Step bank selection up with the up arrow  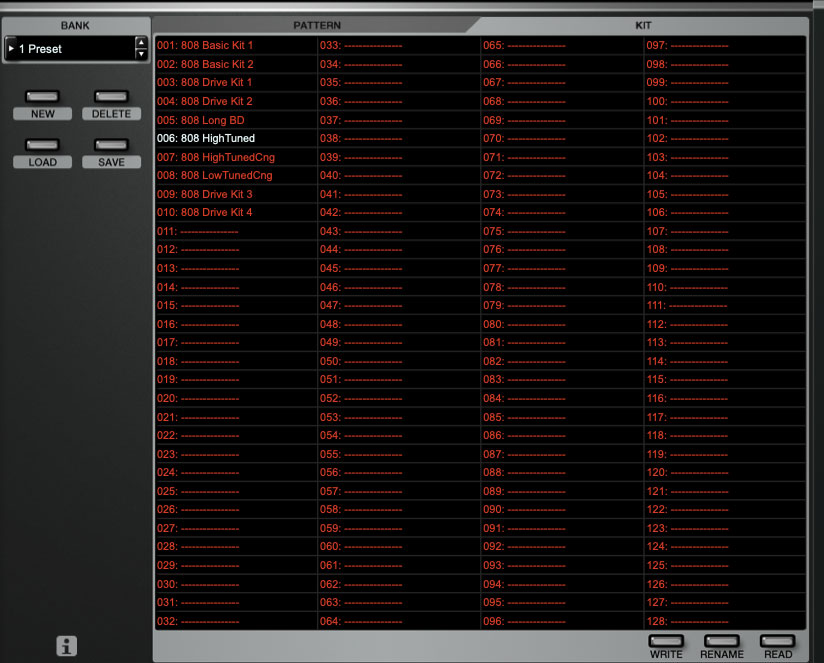[141, 43]
